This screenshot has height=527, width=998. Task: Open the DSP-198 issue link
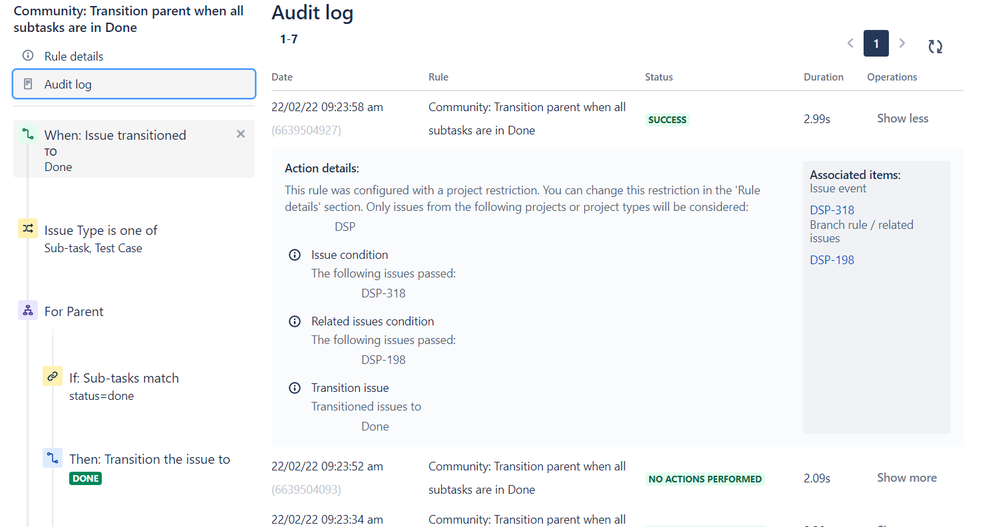coord(832,260)
